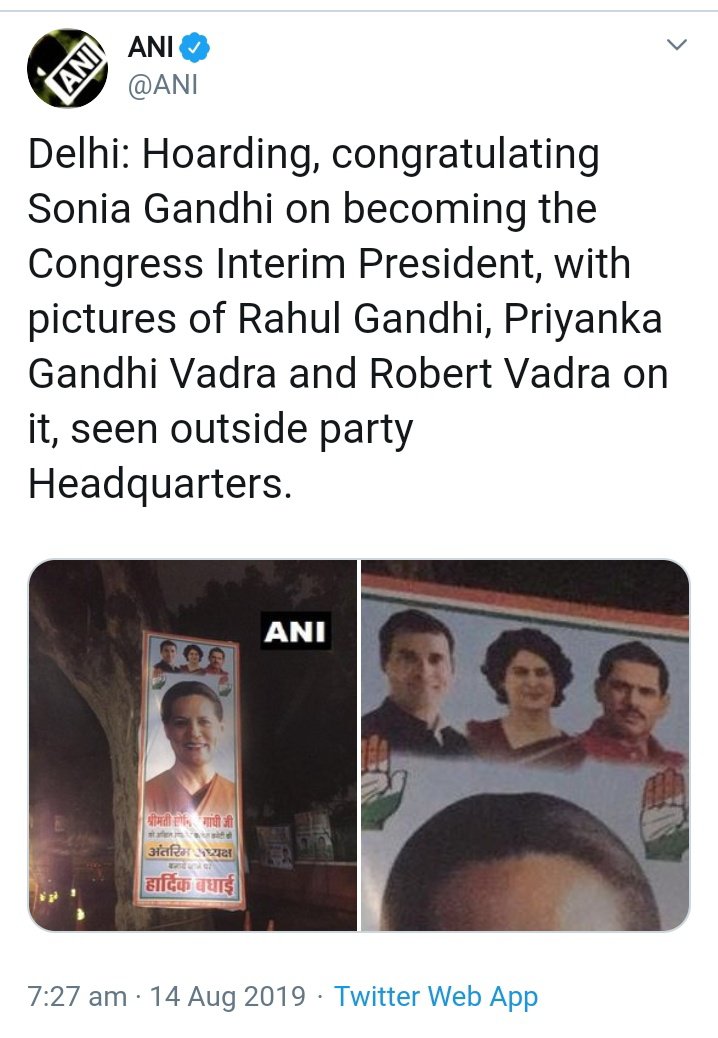Open the left hoarding photo
This screenshot has height=1038, width=718.
click(x=193, y=745)
